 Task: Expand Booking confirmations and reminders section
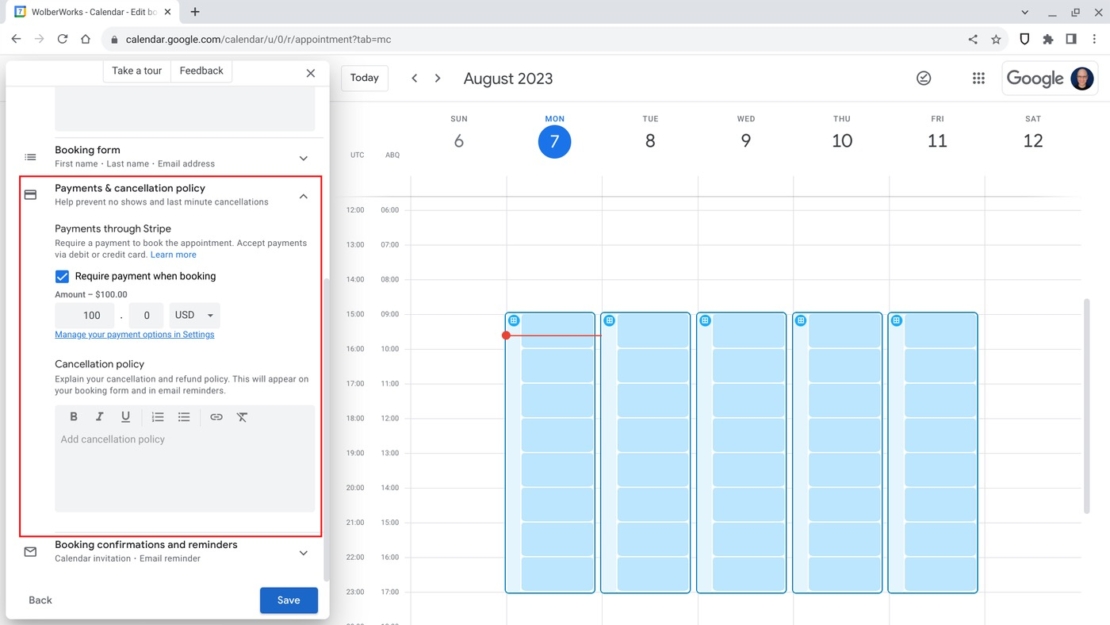303,551
